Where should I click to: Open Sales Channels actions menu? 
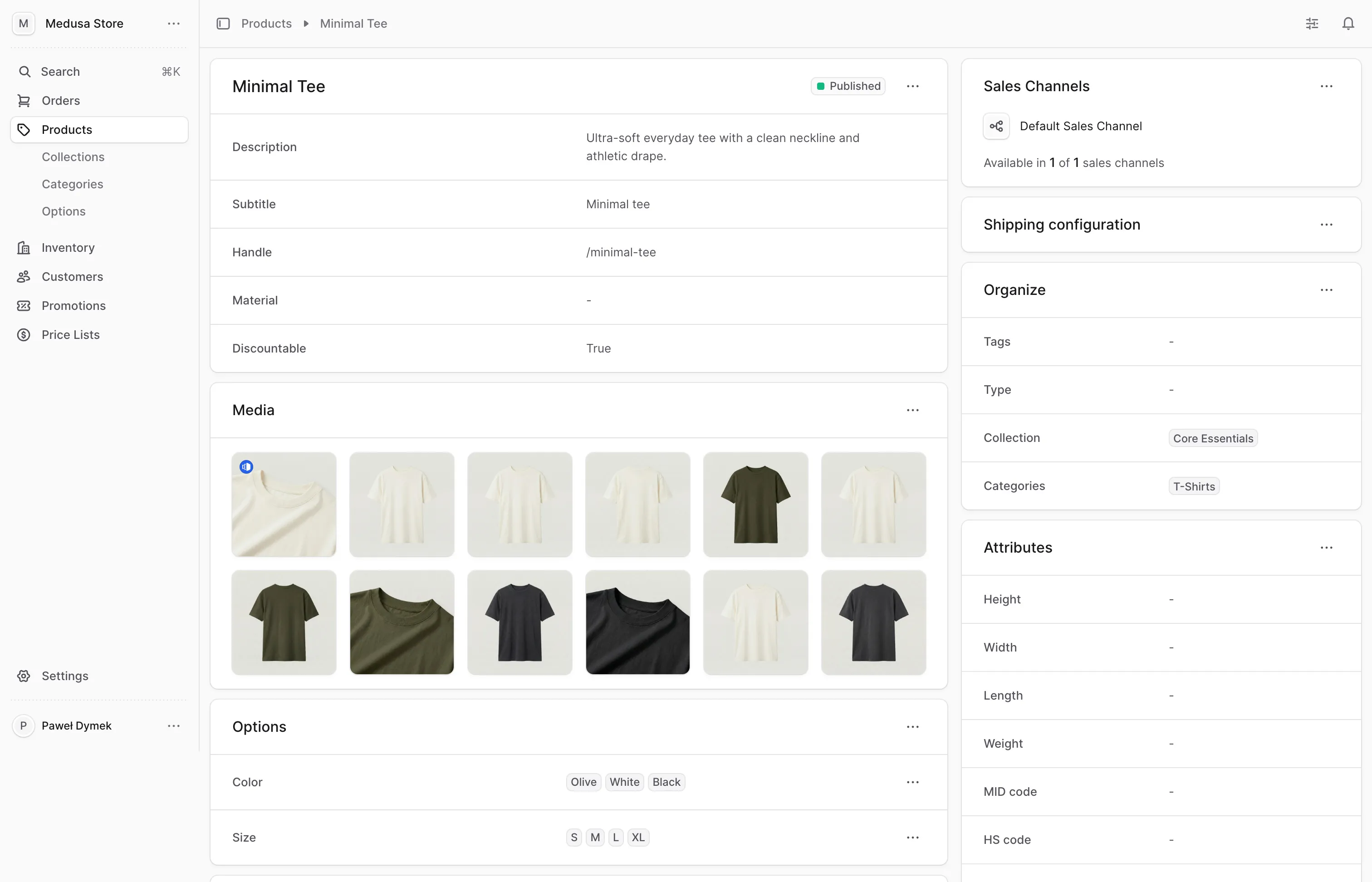click(x=1326, y=86)
